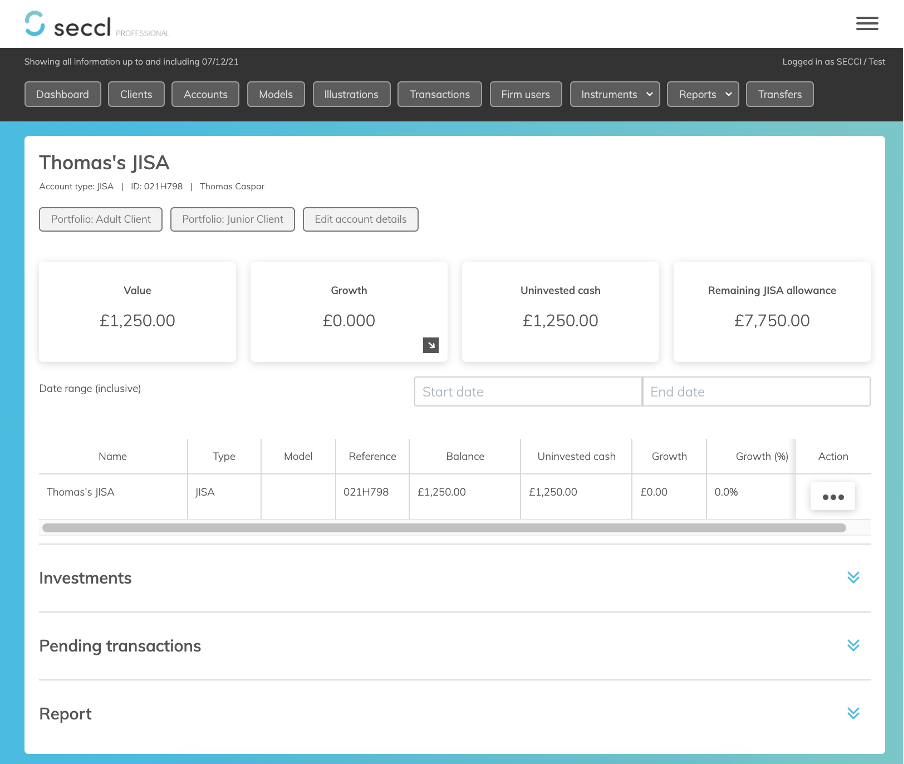Open the Models page
904x764 pixels.
(275, 93)
